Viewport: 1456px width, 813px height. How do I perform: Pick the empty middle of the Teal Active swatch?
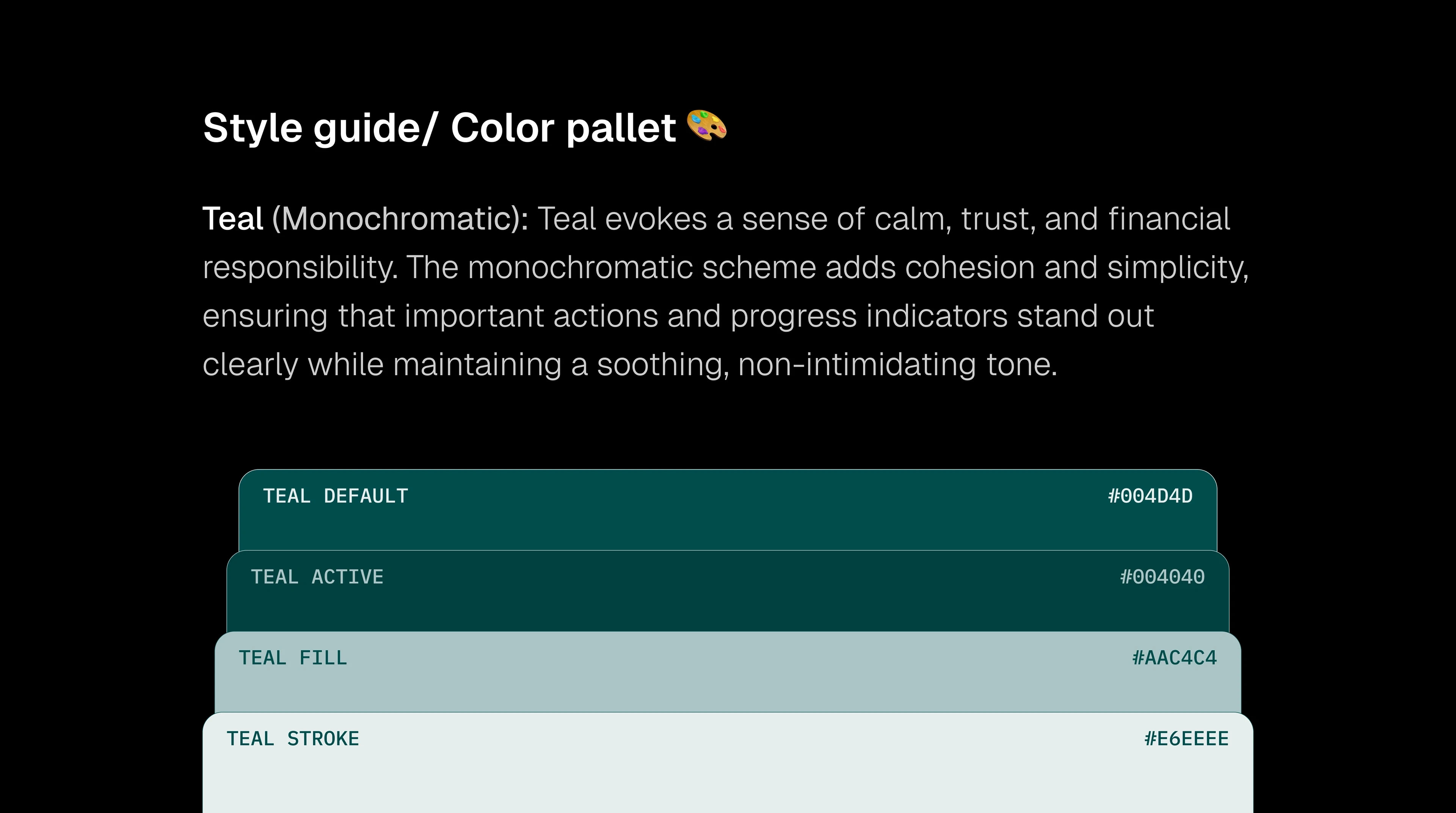pyautogui.click(x=728, y=602)
